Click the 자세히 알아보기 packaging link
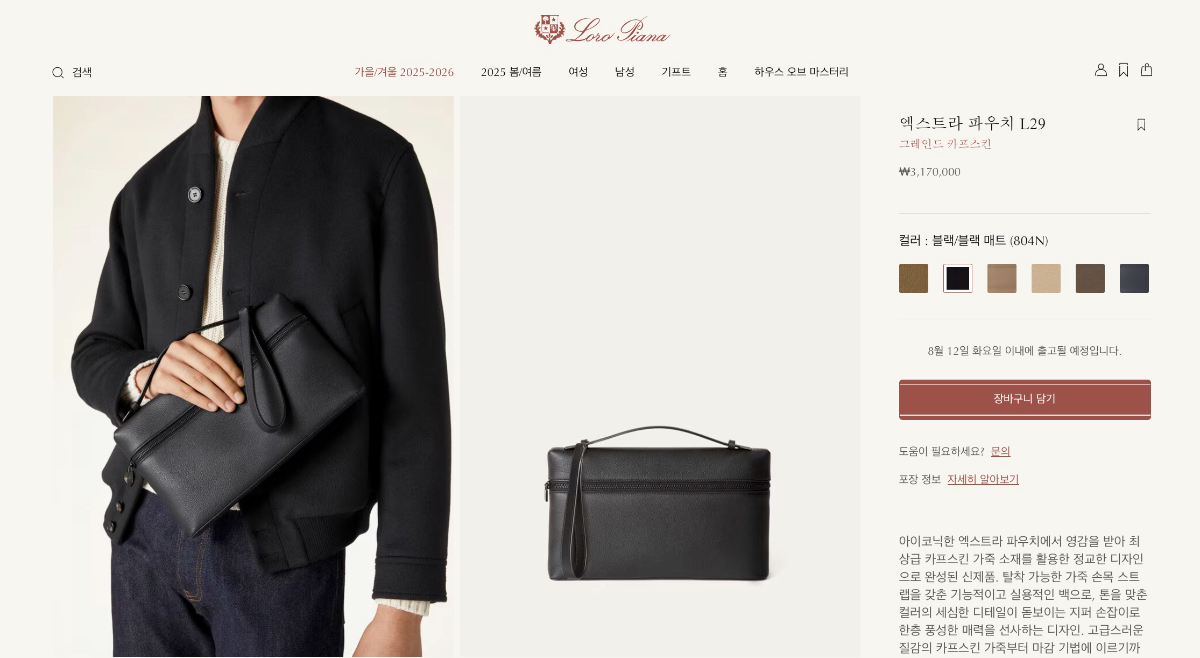This screenshot has height=658, width=1200. 983,480
